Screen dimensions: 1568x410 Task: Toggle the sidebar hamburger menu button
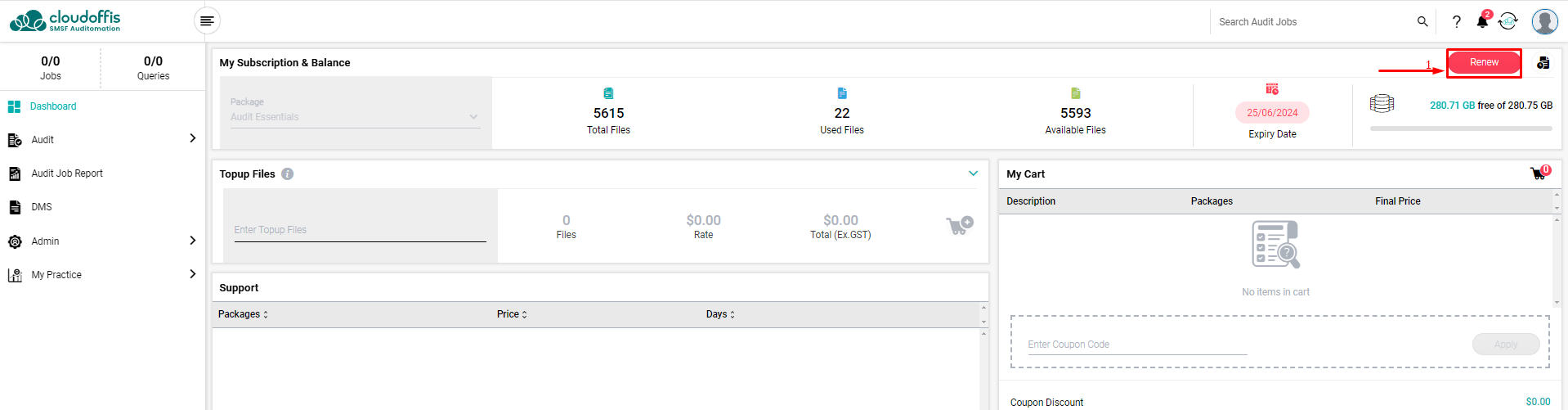point(207,20)
